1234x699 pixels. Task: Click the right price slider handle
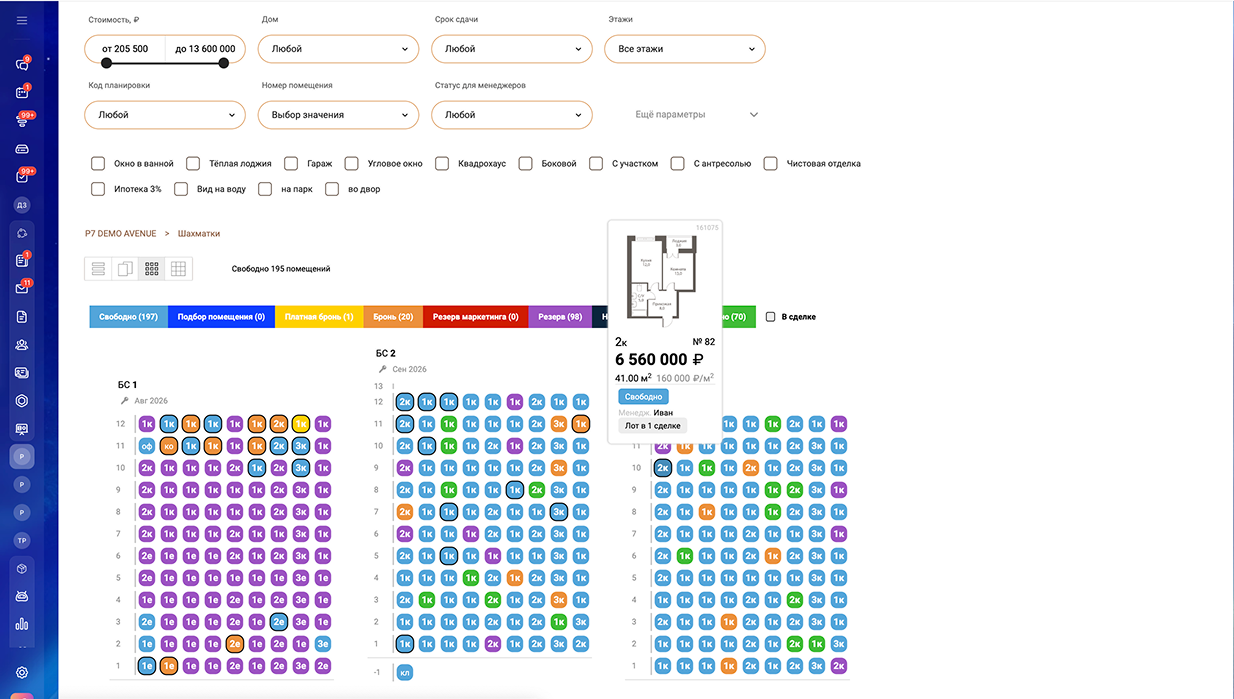[x=224, y=63]
